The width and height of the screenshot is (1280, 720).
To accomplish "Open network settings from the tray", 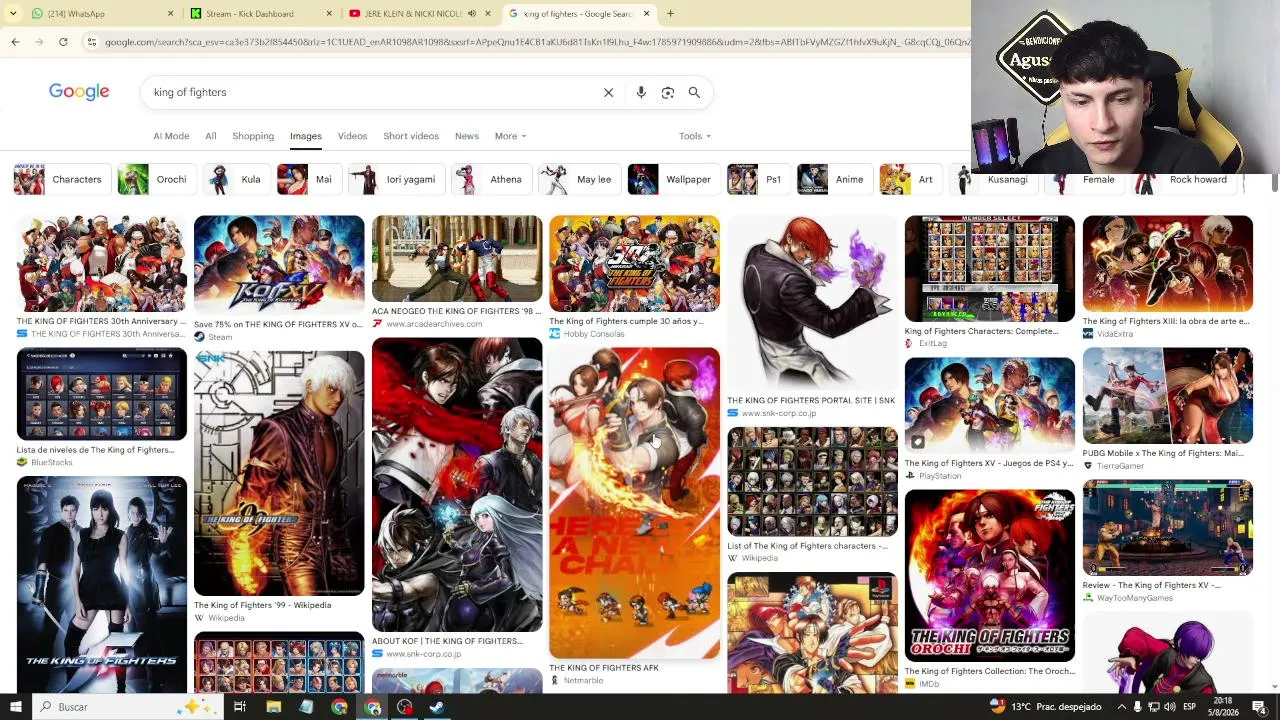I will tap(1155, 707).
